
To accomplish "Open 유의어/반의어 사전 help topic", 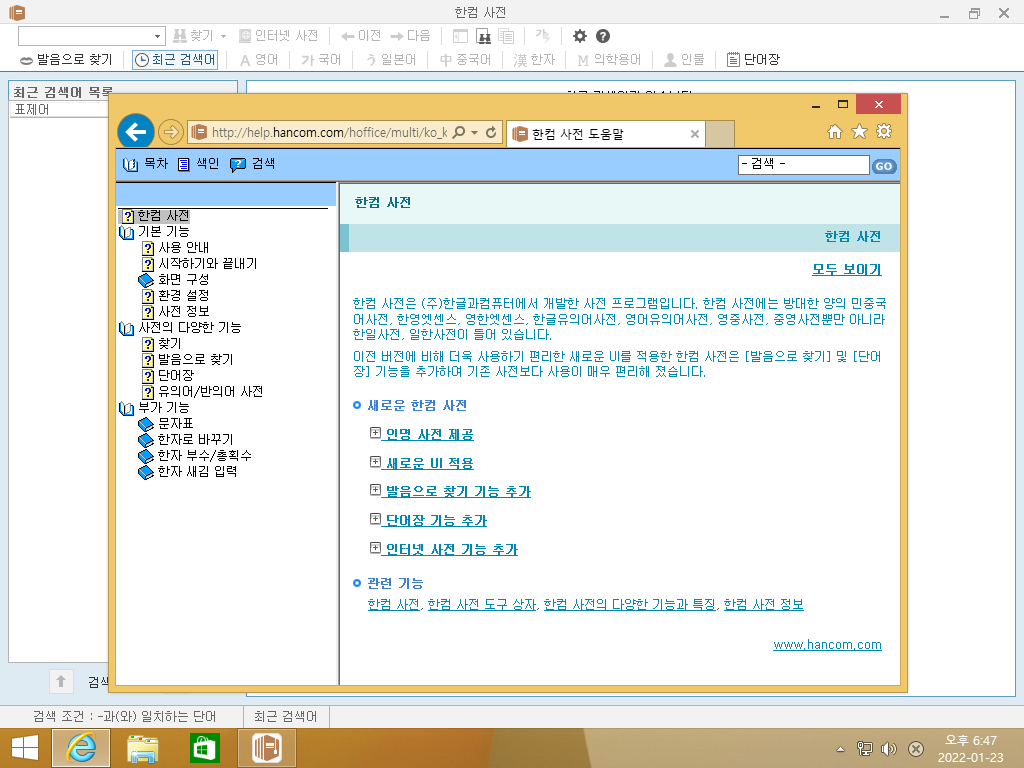I will [x=210, y=391].
